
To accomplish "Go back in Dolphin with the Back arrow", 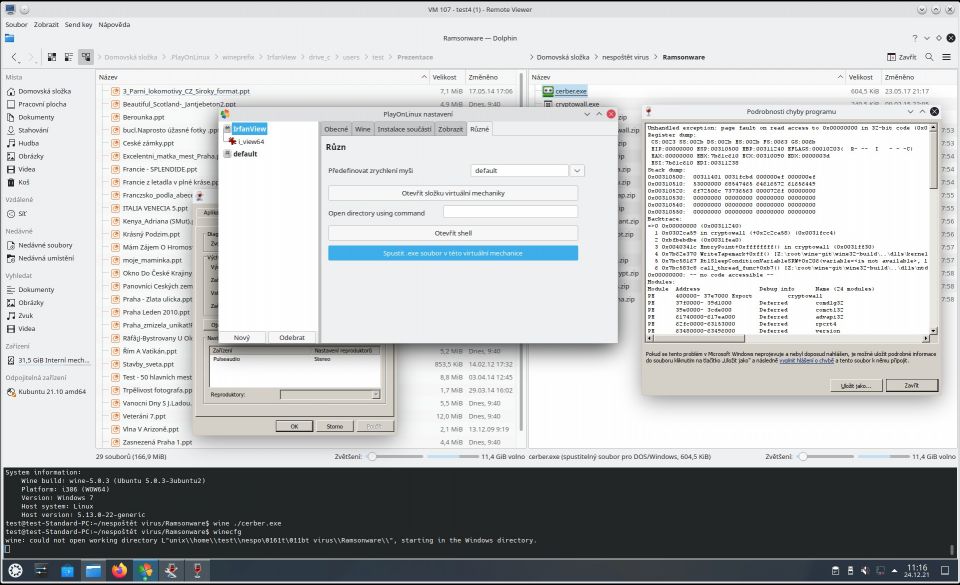I will [x=14, y=57].
